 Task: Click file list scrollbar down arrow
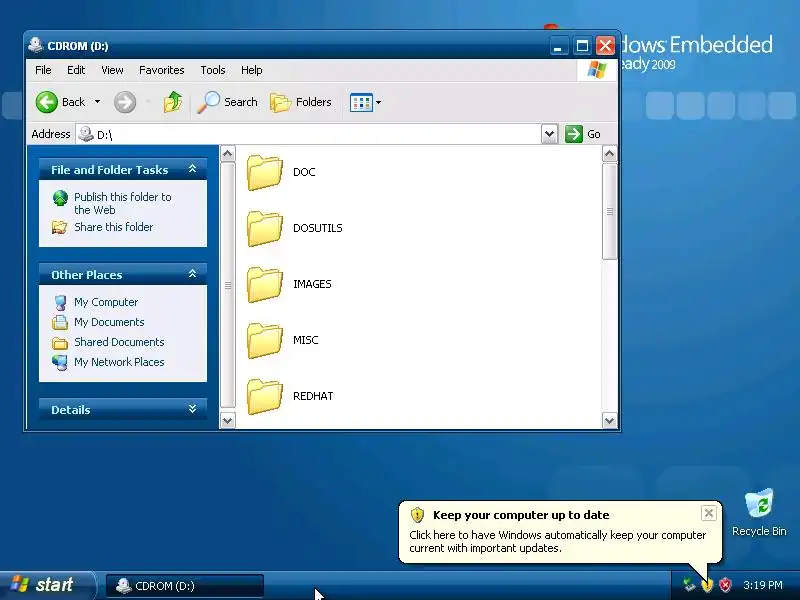pos(610,421)
